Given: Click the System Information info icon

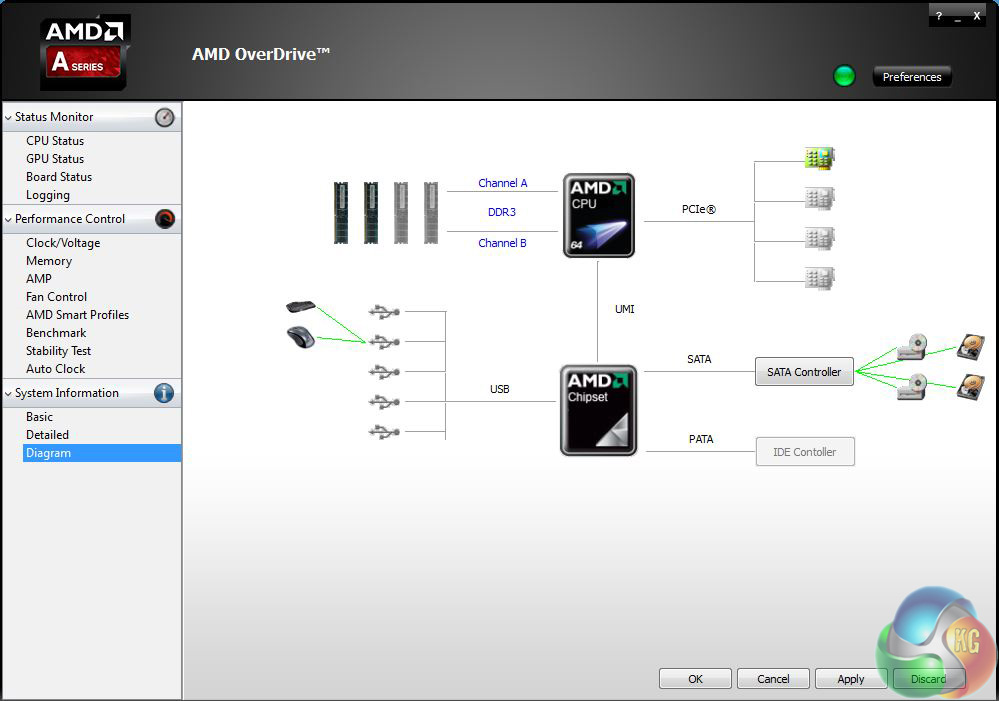Looking at the screenshot, I should pos(164,393).
